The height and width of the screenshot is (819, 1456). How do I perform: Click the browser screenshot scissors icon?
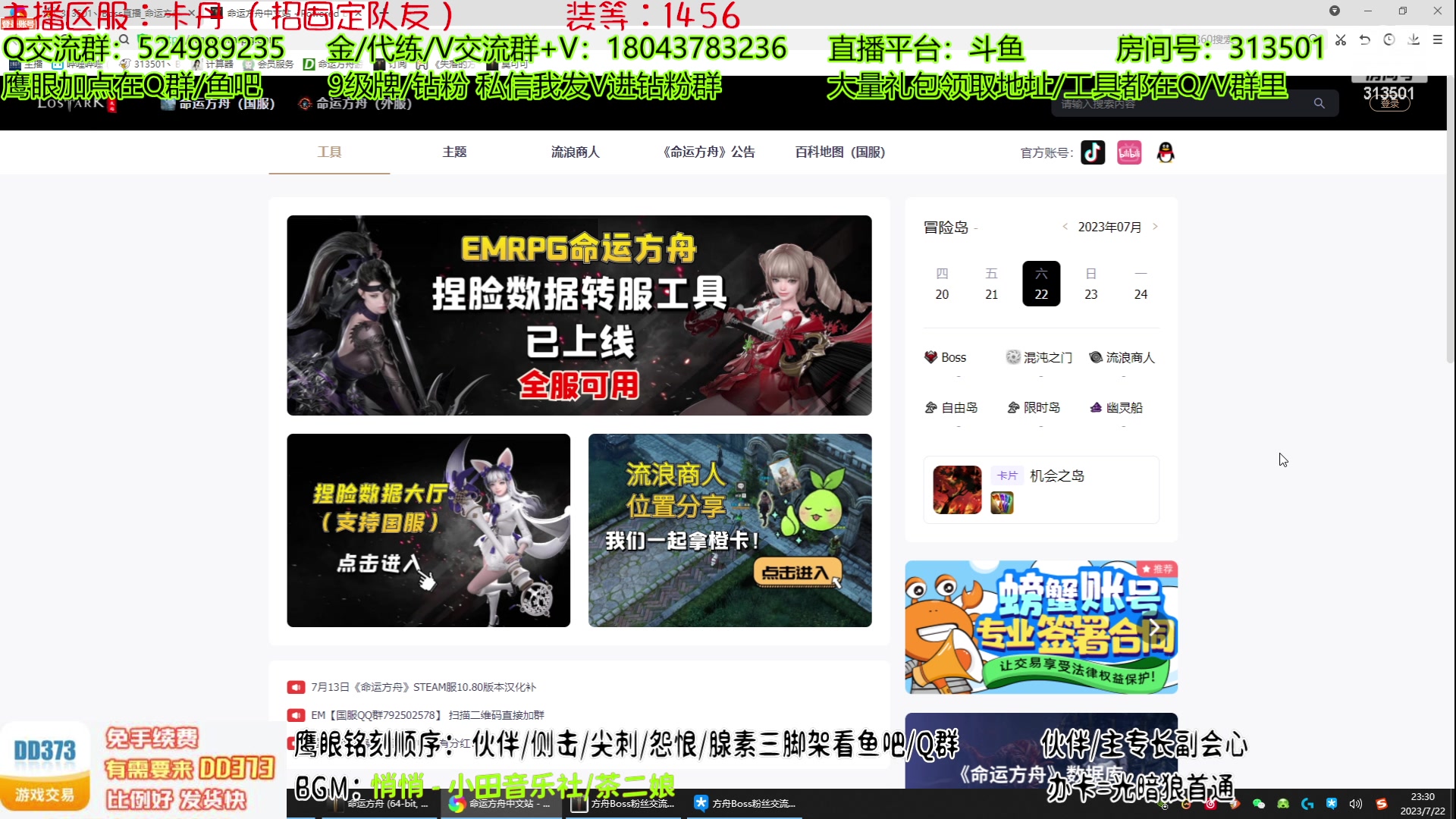1341,40
